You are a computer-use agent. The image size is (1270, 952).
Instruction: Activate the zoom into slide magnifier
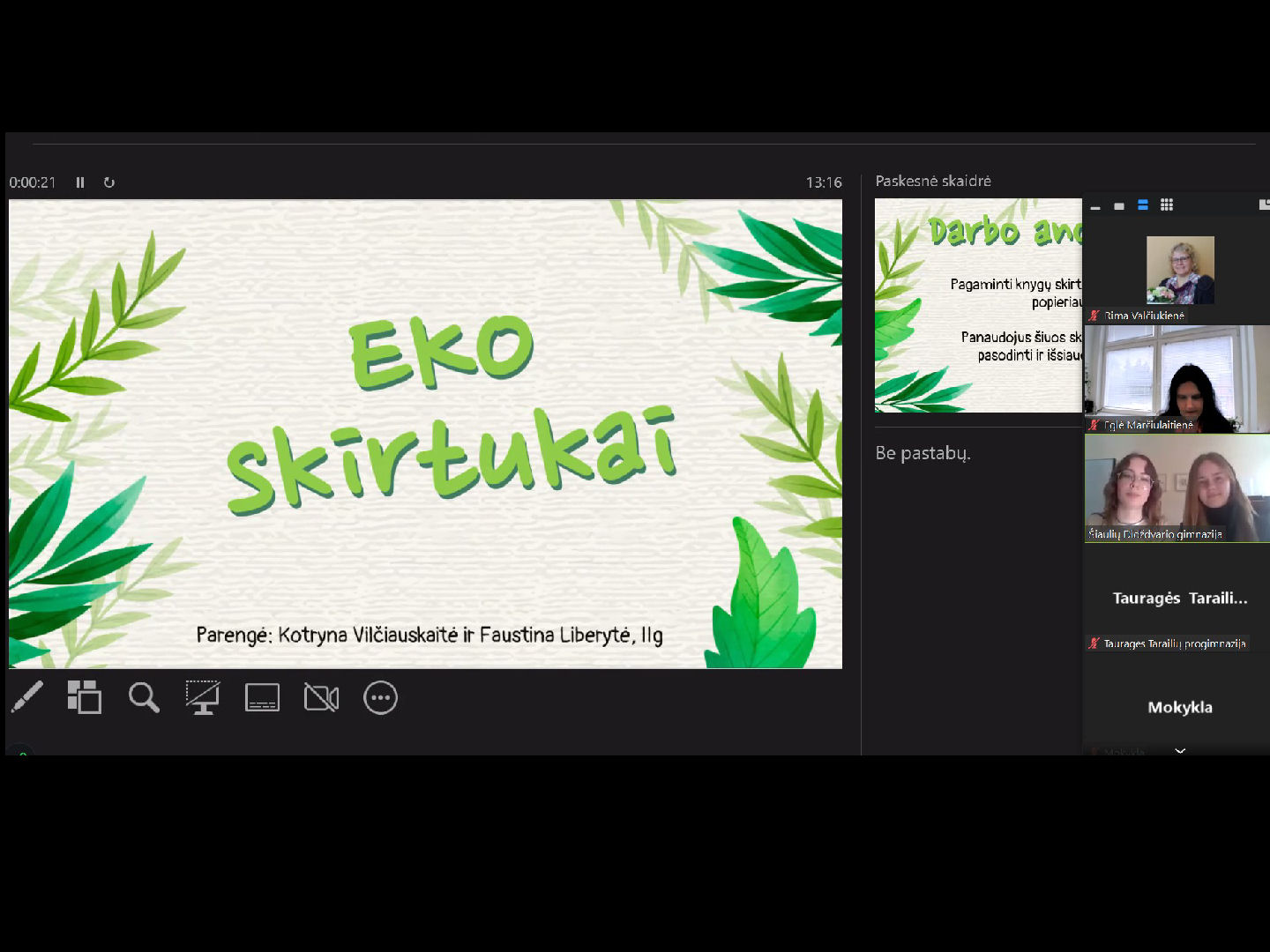pyautogui.click(x=144, y=697)
